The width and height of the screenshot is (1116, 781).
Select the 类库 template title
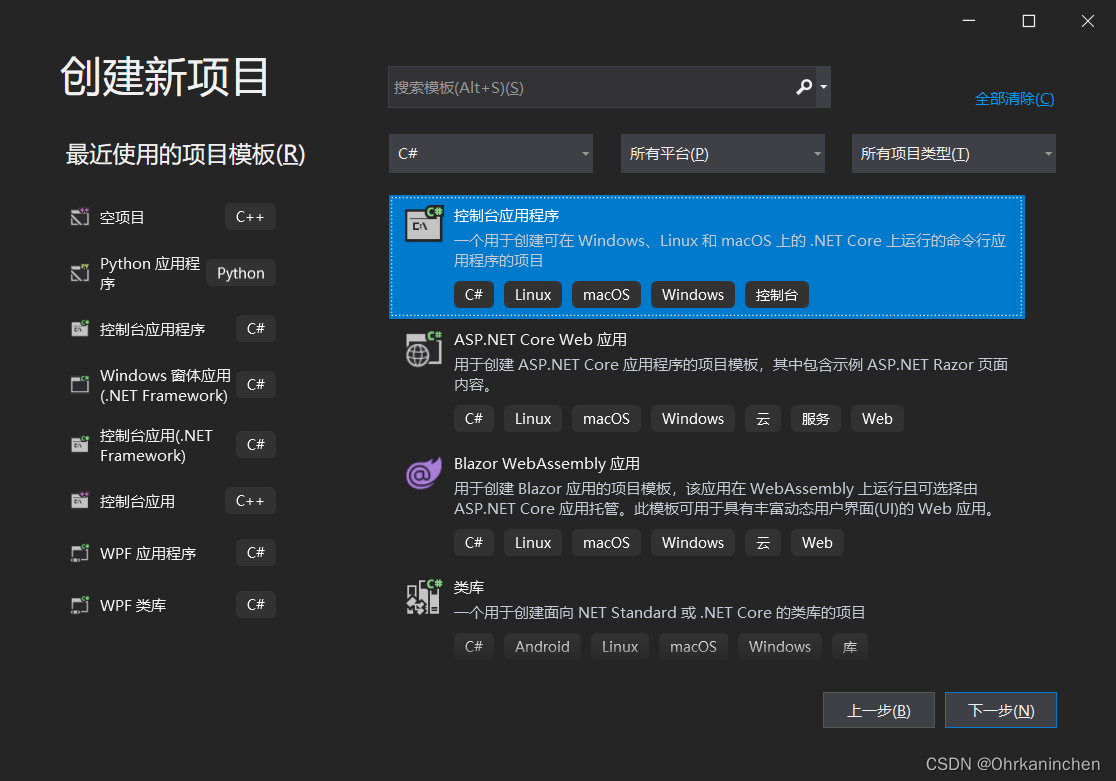click(x=469, y=587)
